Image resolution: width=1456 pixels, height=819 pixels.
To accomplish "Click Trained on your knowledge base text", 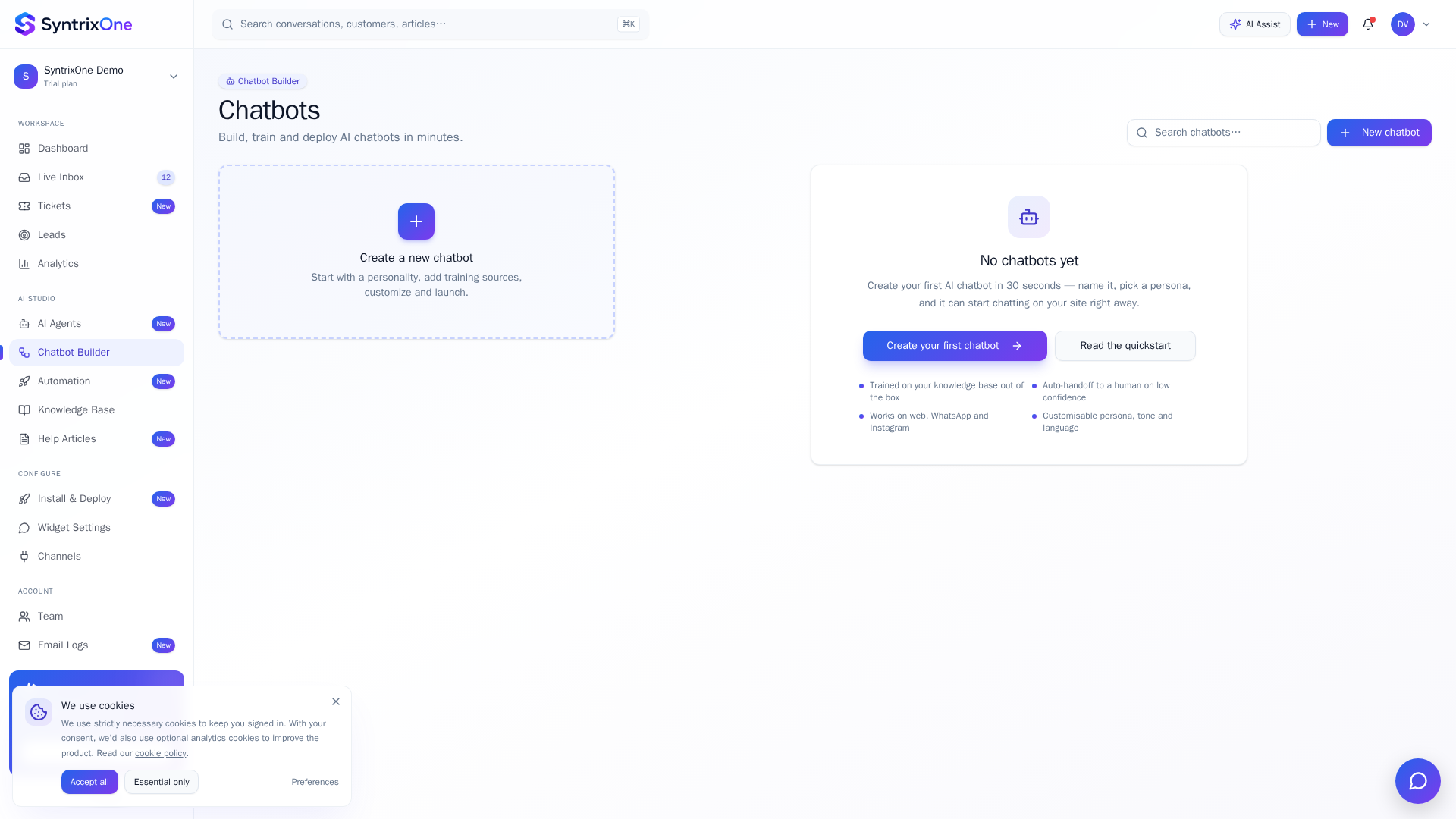I will tap(946, 391).
